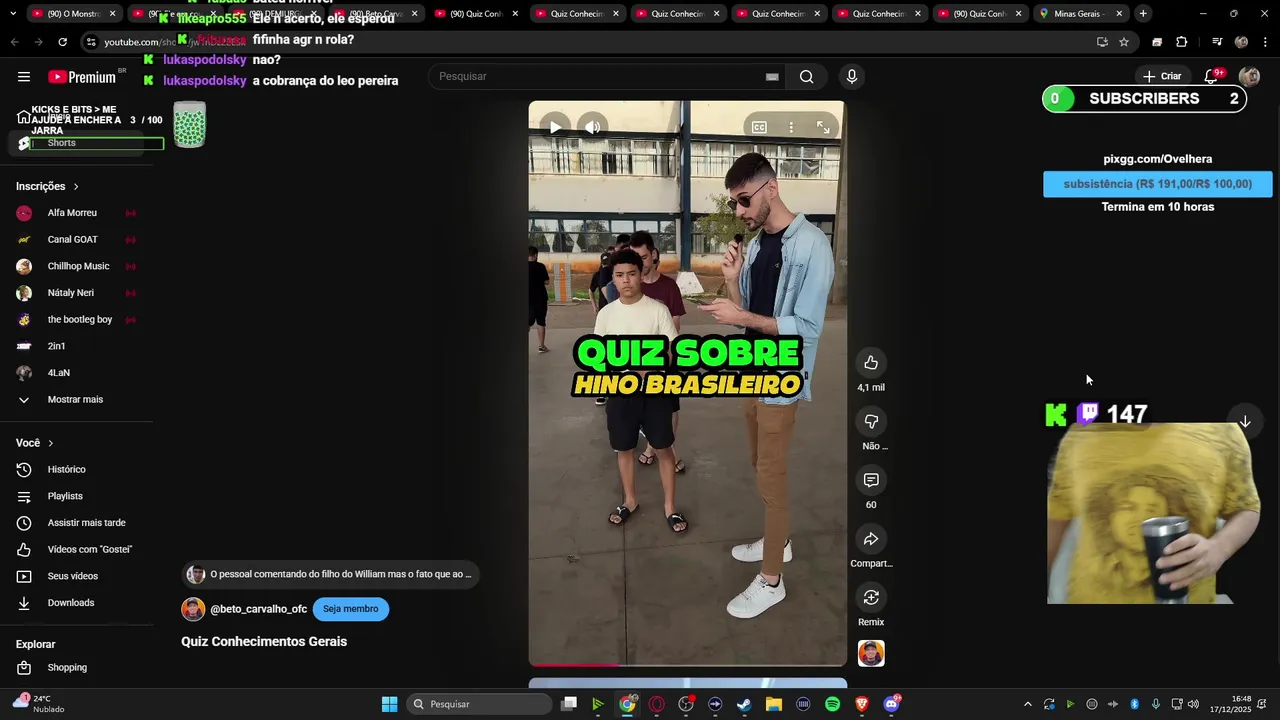This screenshot has height=720, width=1280.
Task: Mute the Short's volume
Action: pyautogui.click(x=593, y=127)
